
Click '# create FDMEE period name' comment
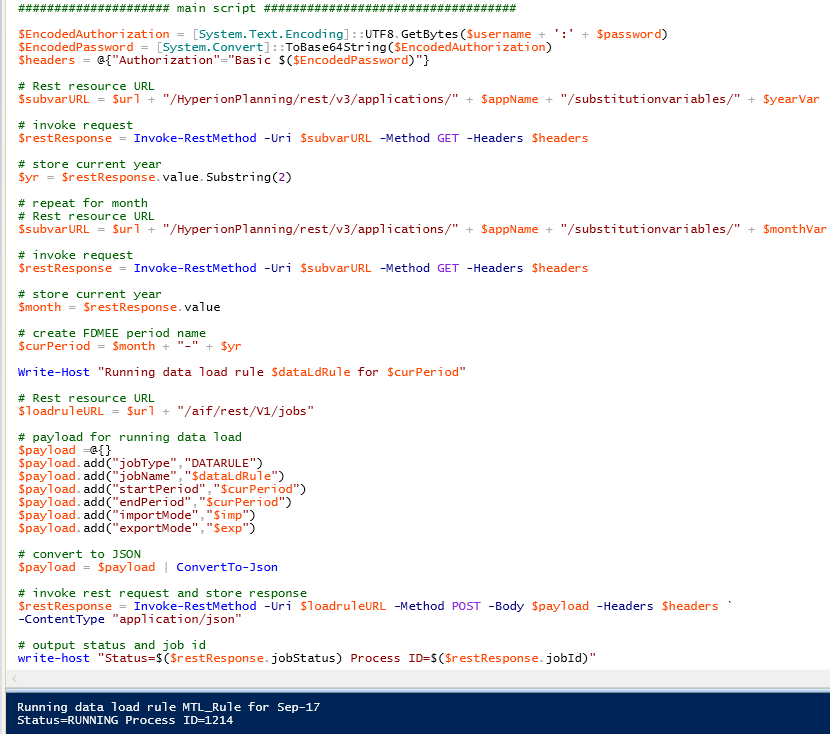coord(112,333)
